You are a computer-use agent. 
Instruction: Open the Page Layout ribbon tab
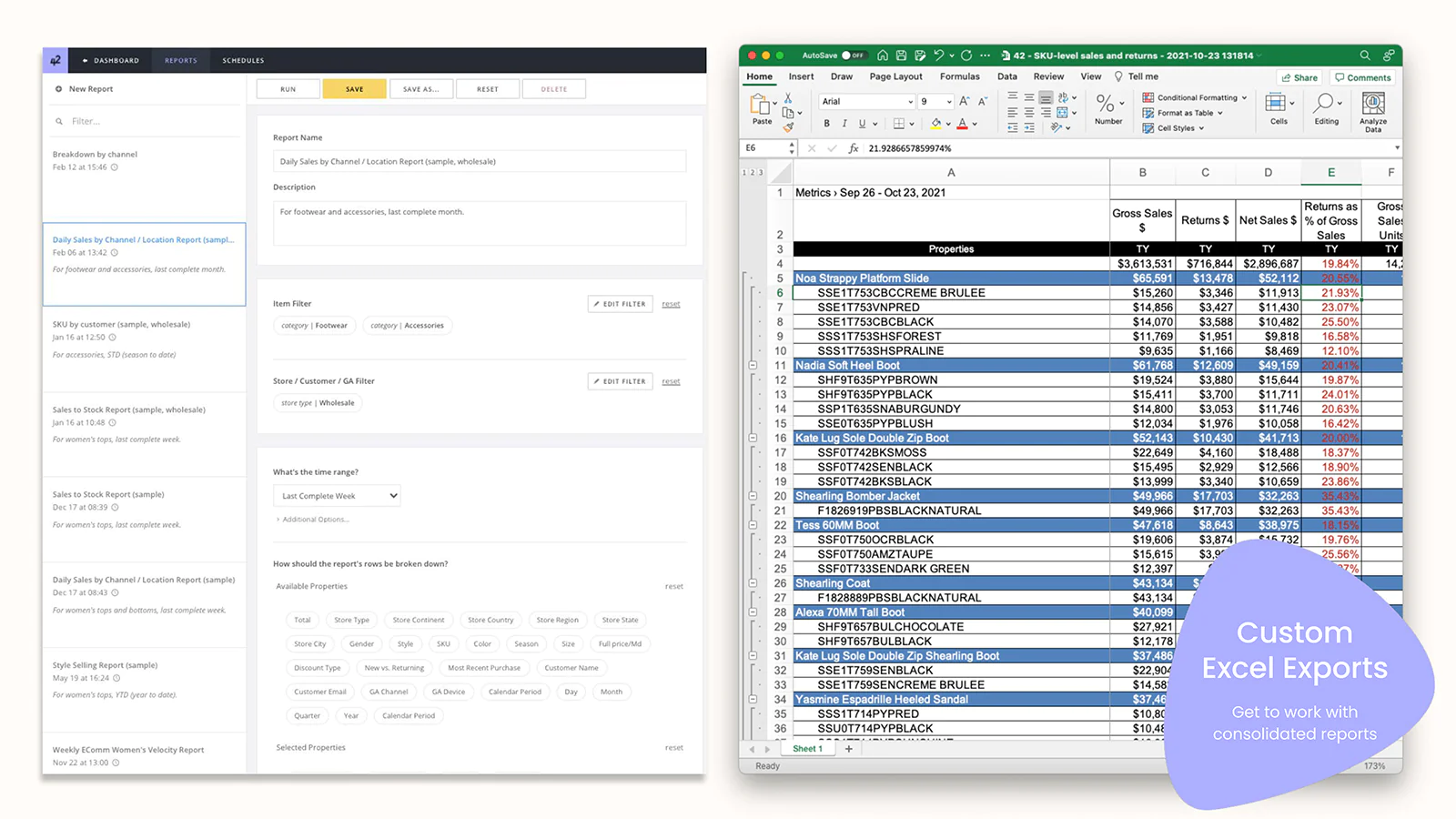click(x=895, y=76)
